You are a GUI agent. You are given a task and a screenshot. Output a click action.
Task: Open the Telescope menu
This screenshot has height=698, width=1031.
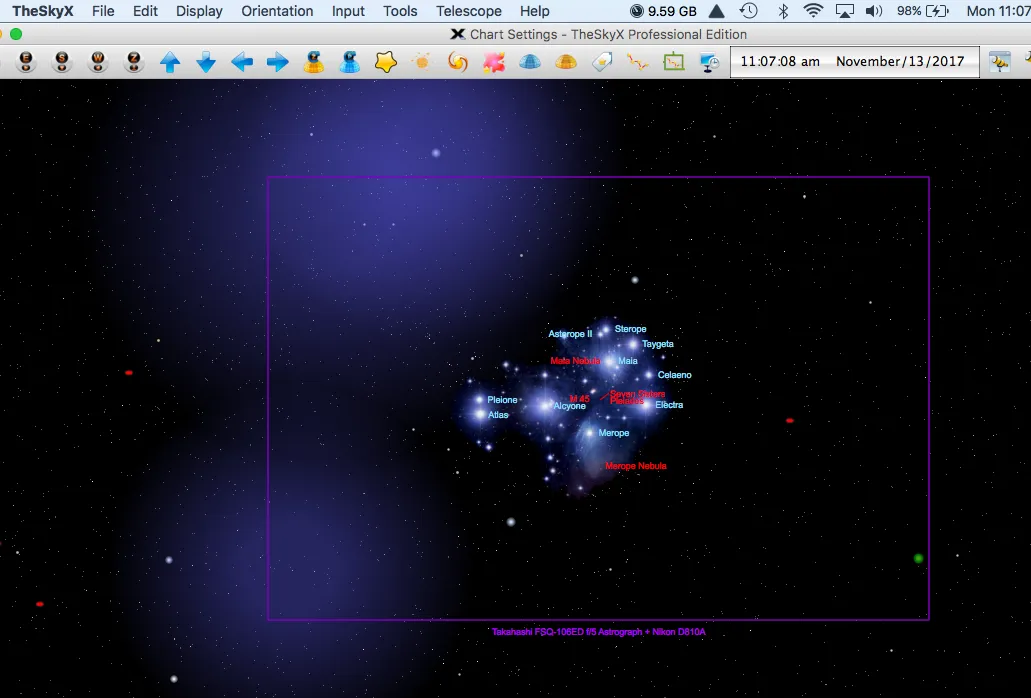tap(469, 11)
